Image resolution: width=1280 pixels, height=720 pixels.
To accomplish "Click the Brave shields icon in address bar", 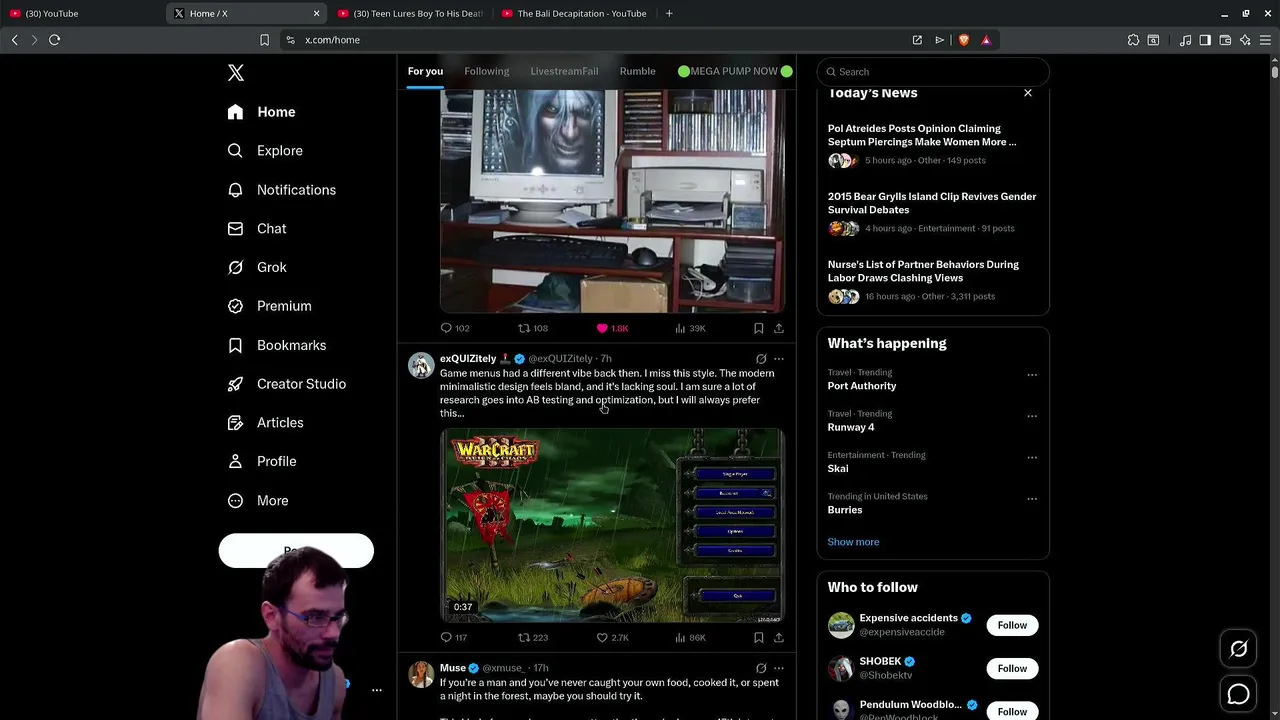I will coord(964,40).
